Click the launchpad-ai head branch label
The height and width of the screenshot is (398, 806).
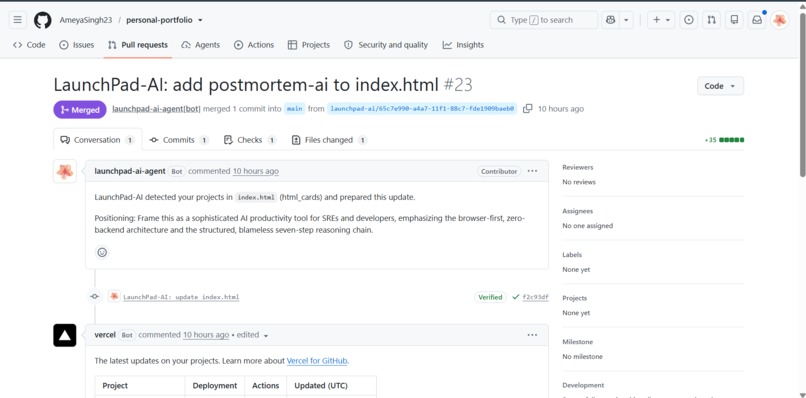(x=422, y=109)
